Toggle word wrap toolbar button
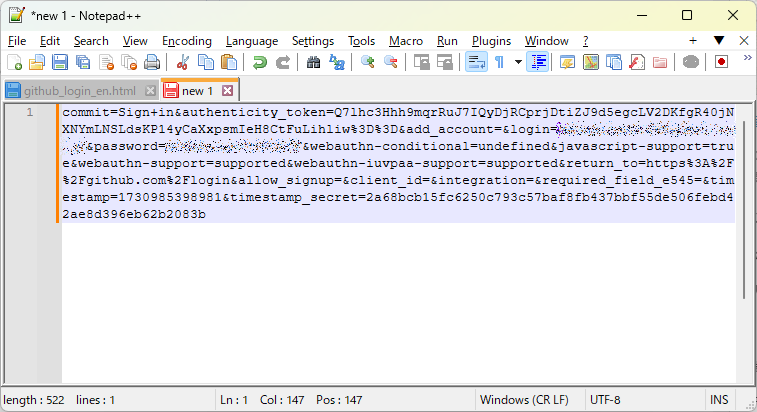 (476, 62)
